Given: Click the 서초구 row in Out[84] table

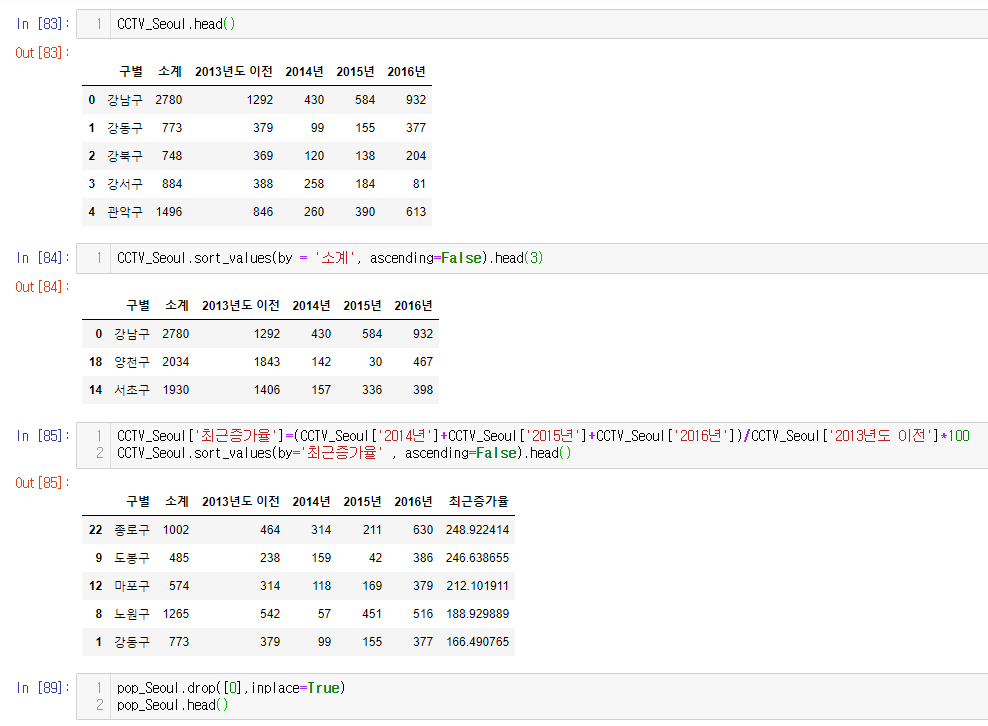Looking at the screenshot, I should (x=132, y=389).
